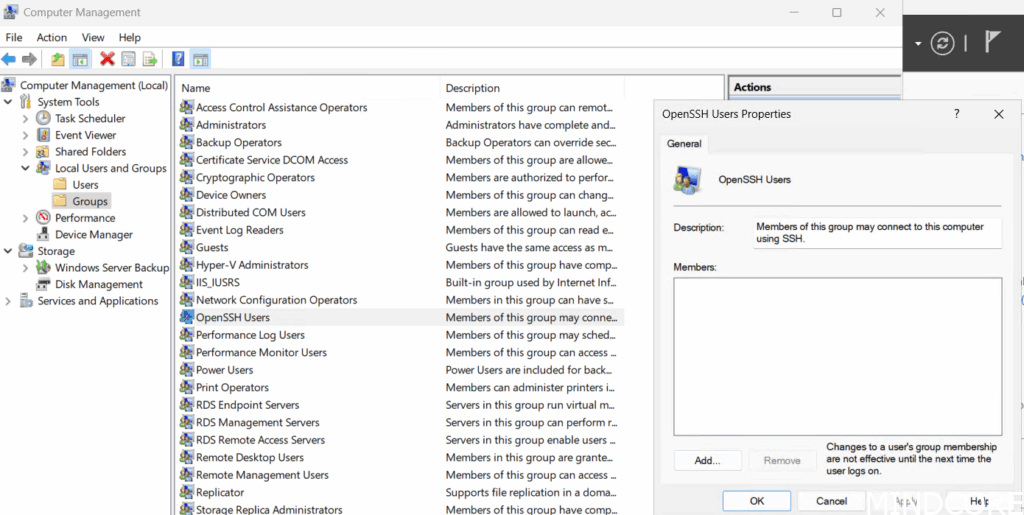This screenshot has width=1024, height=515.
Task: Expand the Event Viewer node
Action: point(25,135)
